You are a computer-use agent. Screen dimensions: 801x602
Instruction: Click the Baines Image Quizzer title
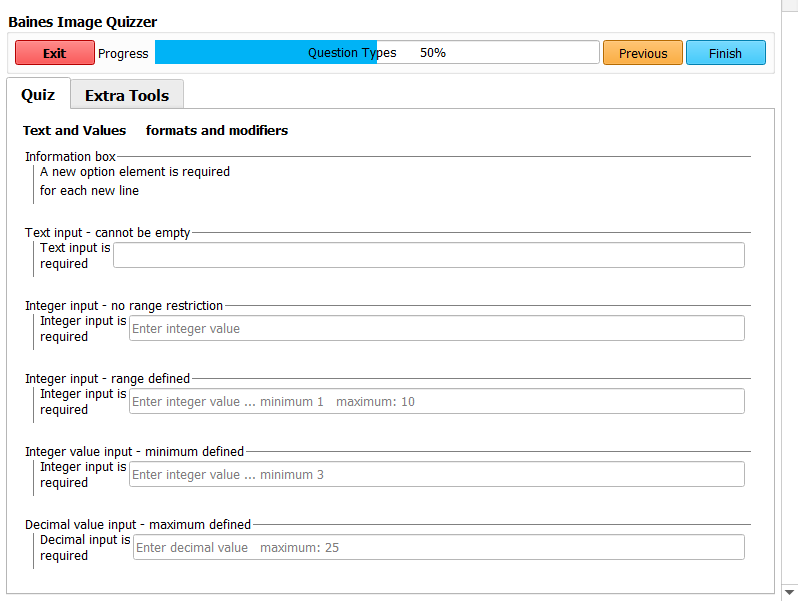tap(82, 22)
